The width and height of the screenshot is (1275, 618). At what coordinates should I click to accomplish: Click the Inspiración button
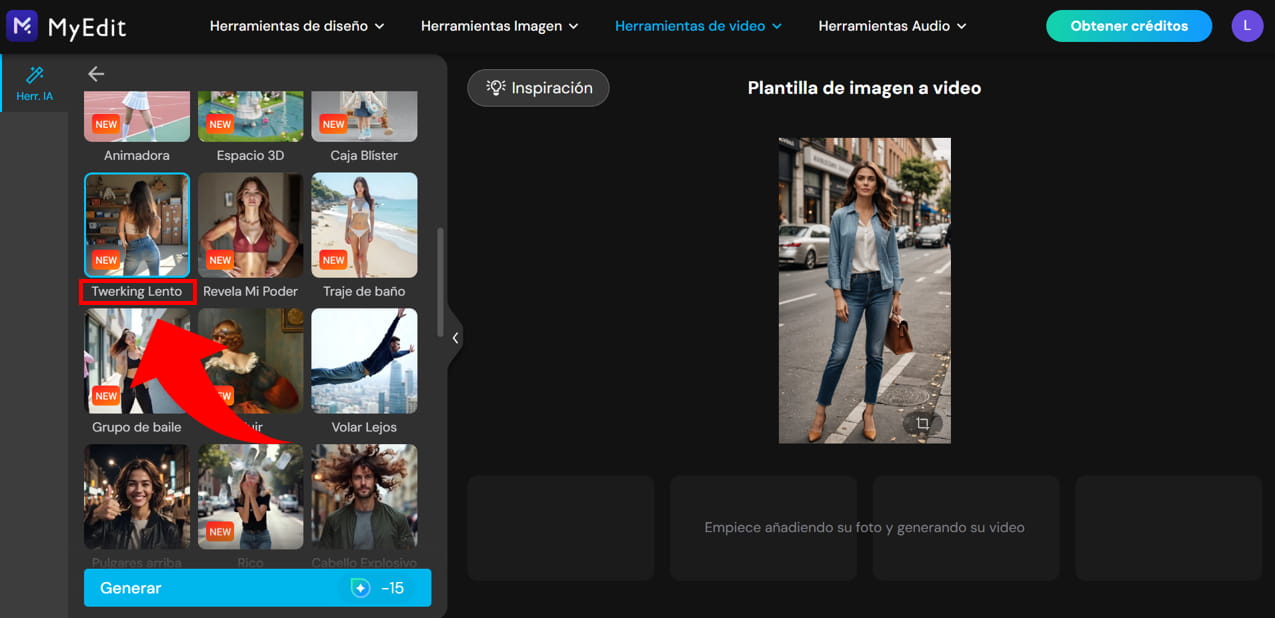pyautogui.click(x=538, y=88)
